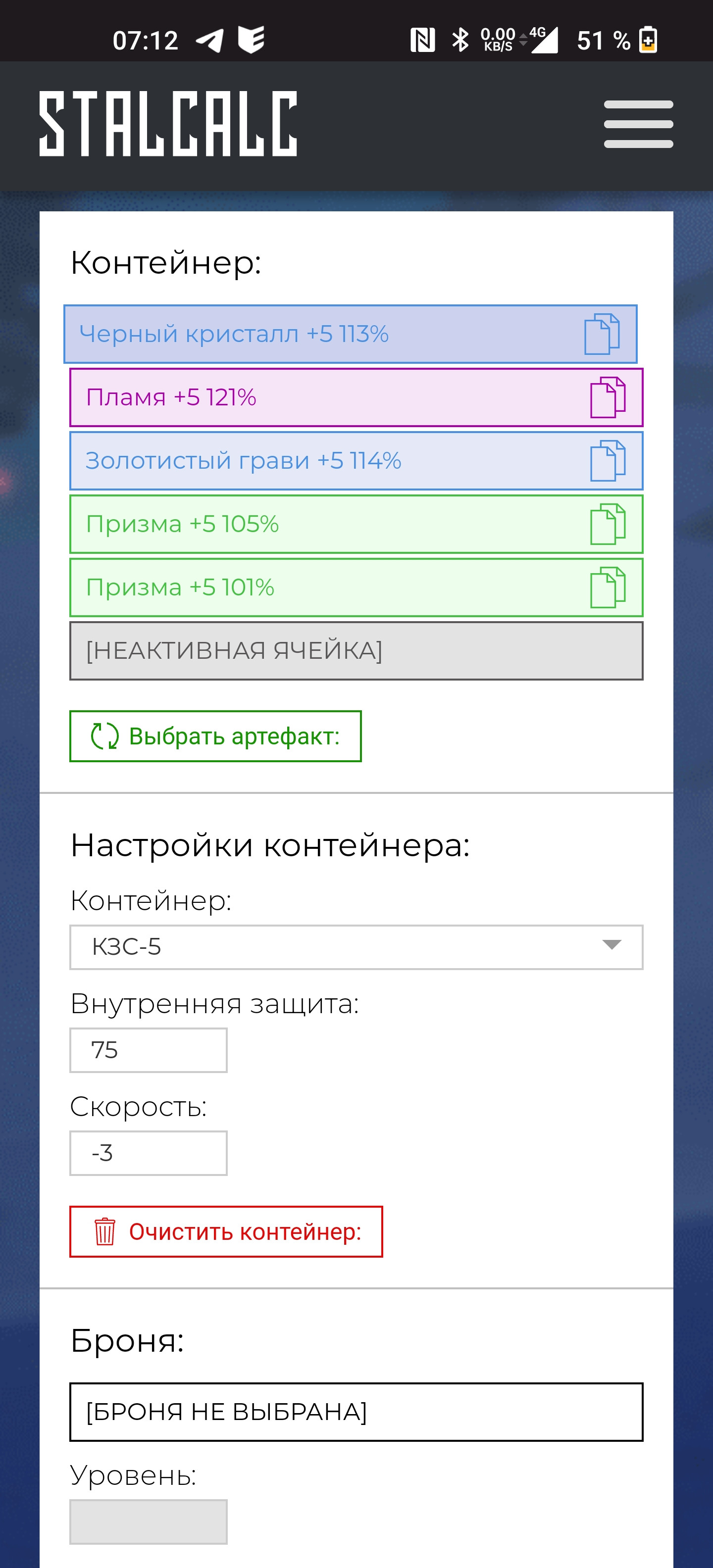Click the Выбрать артефакт button
Screen dimensions: 713x1568
point(215,736)
